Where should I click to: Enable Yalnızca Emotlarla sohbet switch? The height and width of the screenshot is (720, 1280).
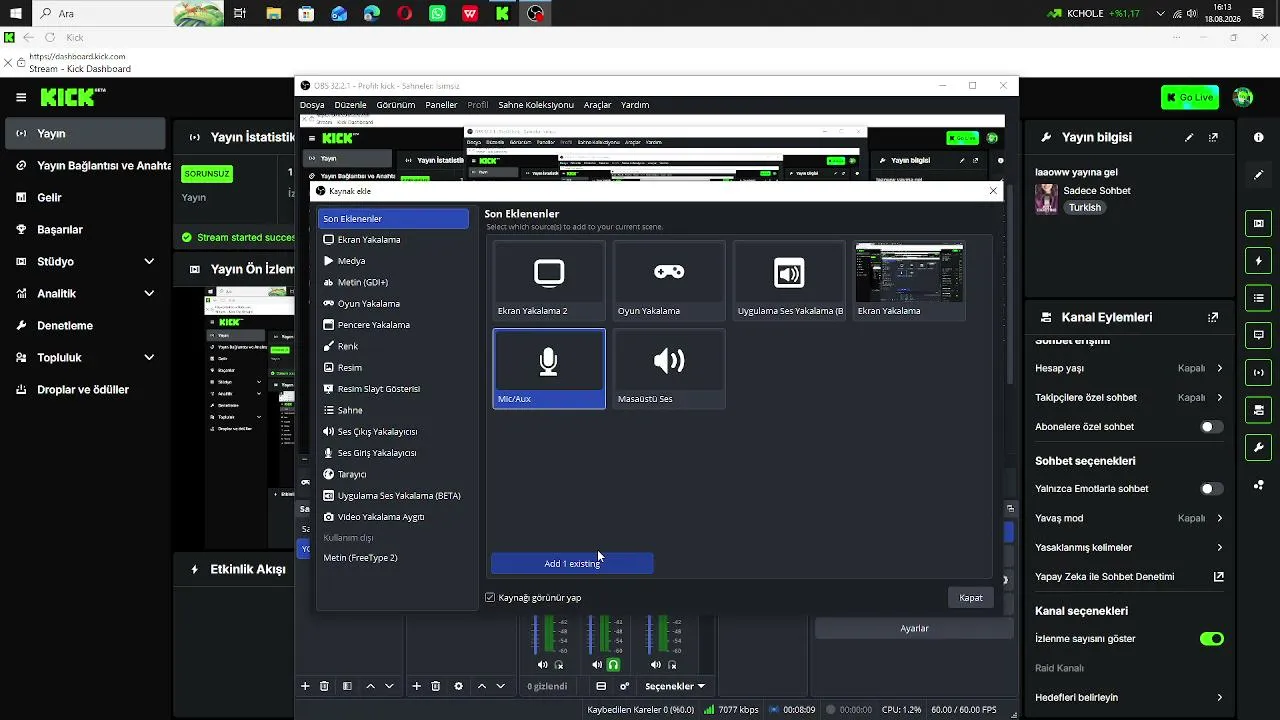[x=1211, y=489]
